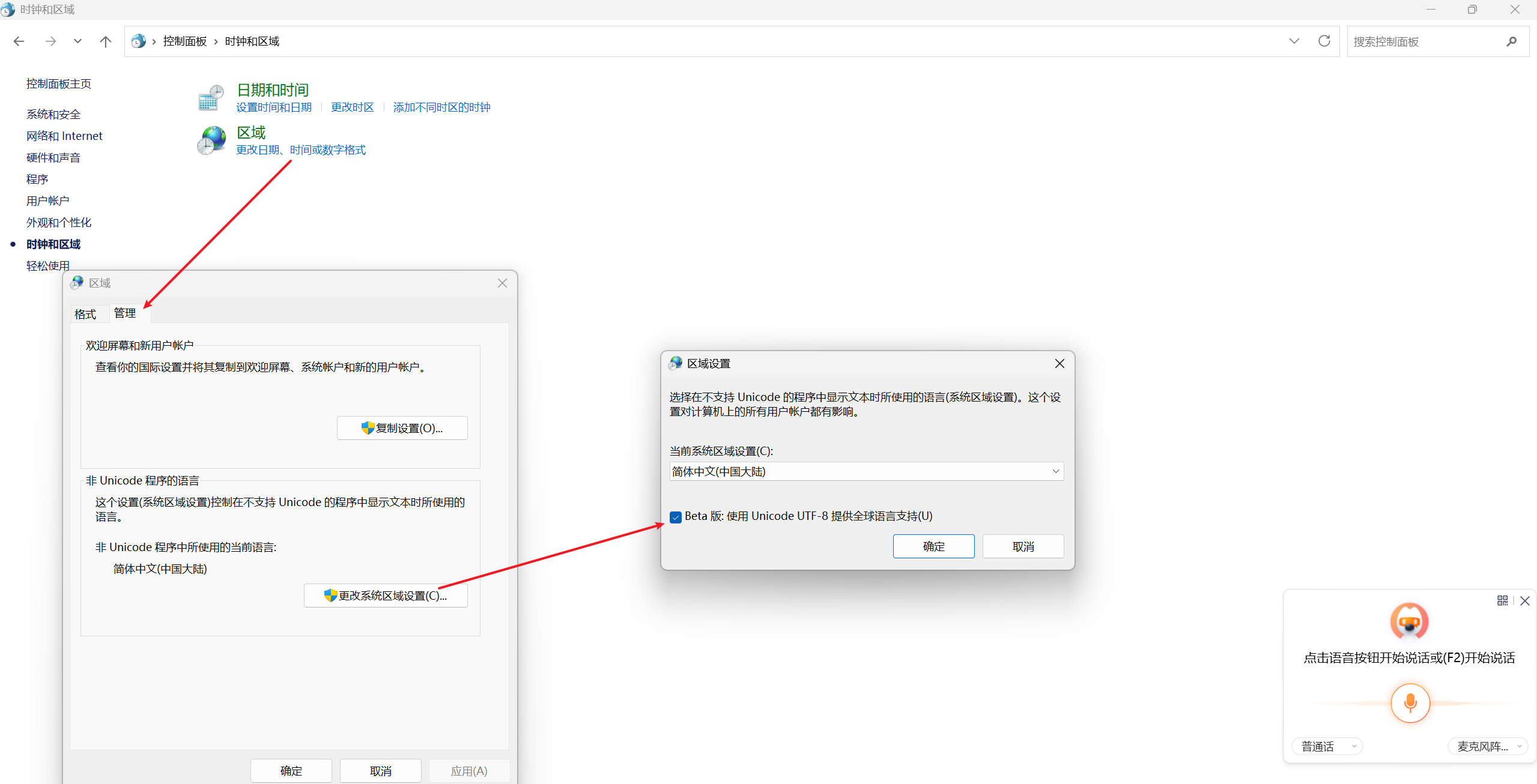Close the voice assistant panel
Image resolution: width=1537 pixels, height=784 pixels.
[x=1525, y=601]
